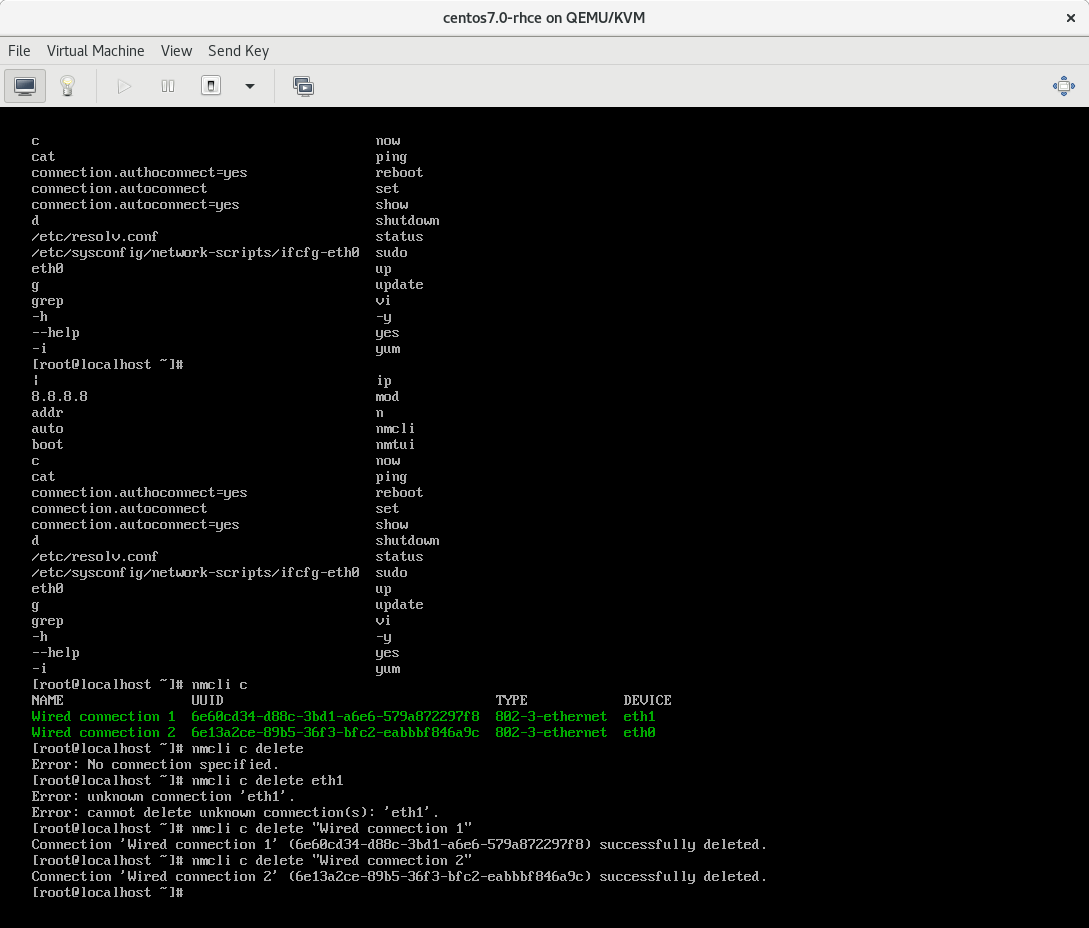Click the NAME column header

(47, 700)
